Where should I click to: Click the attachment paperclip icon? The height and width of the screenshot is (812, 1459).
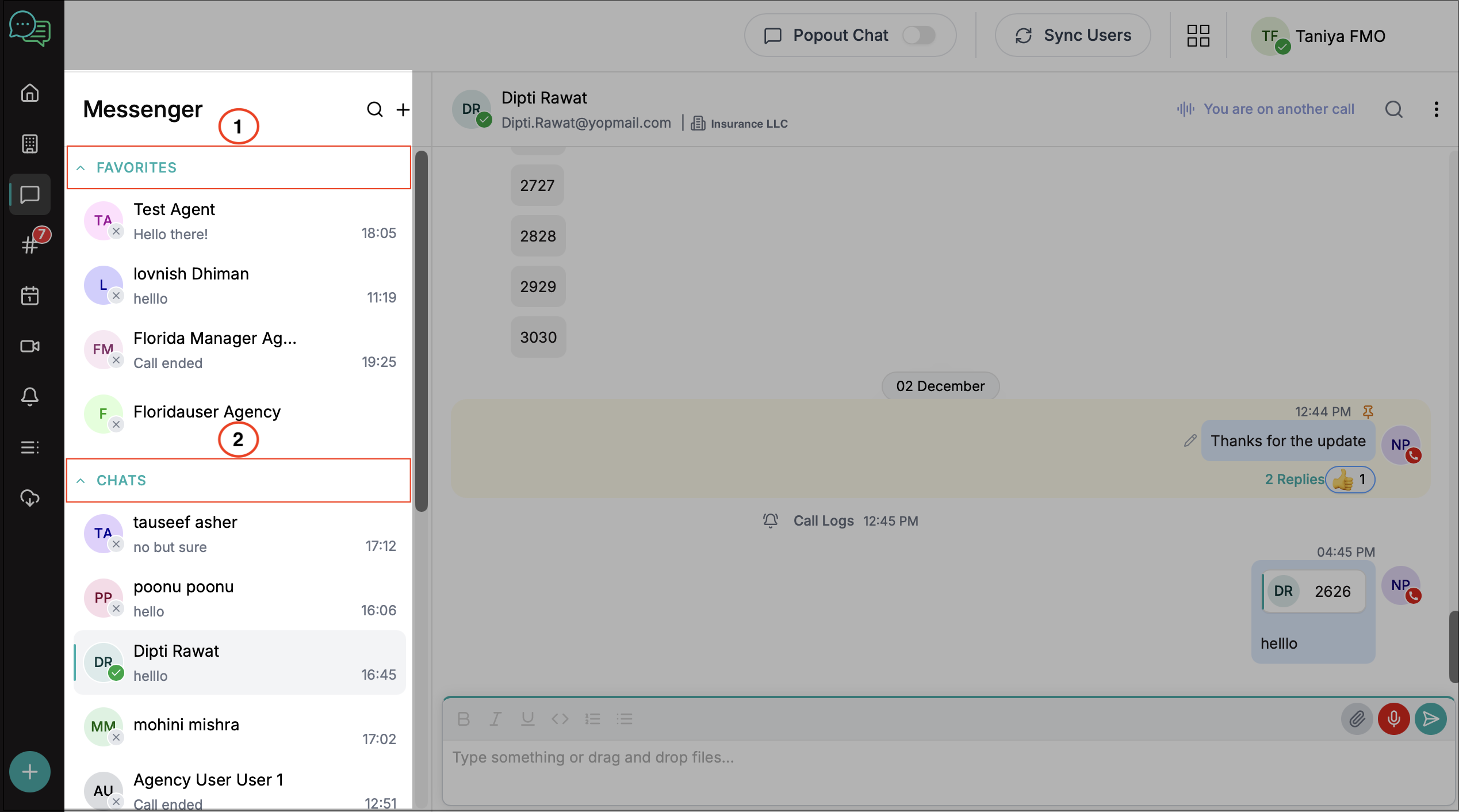click(x=1357, y=719)
